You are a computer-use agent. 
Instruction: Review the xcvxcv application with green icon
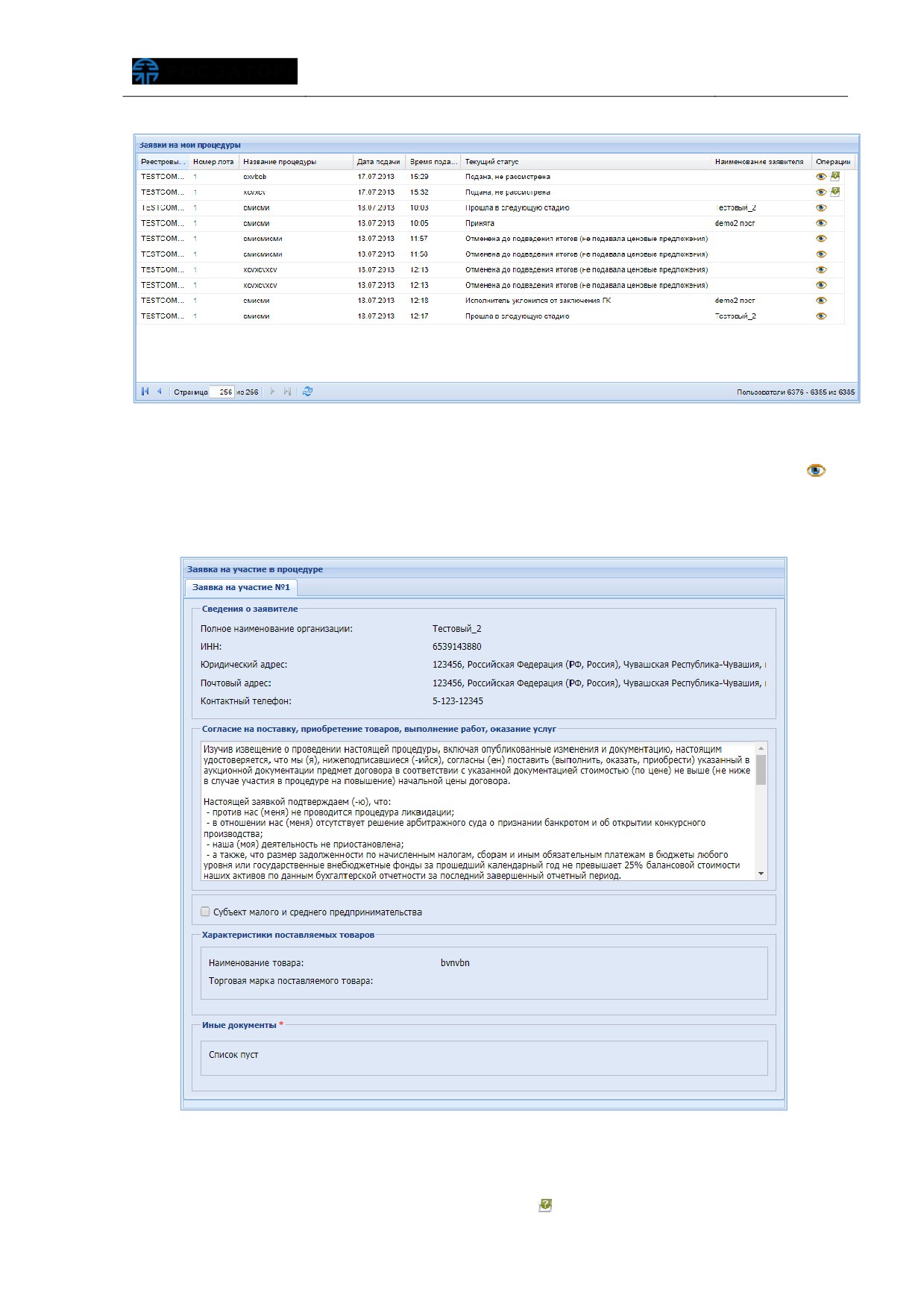(x=835, y=192)
